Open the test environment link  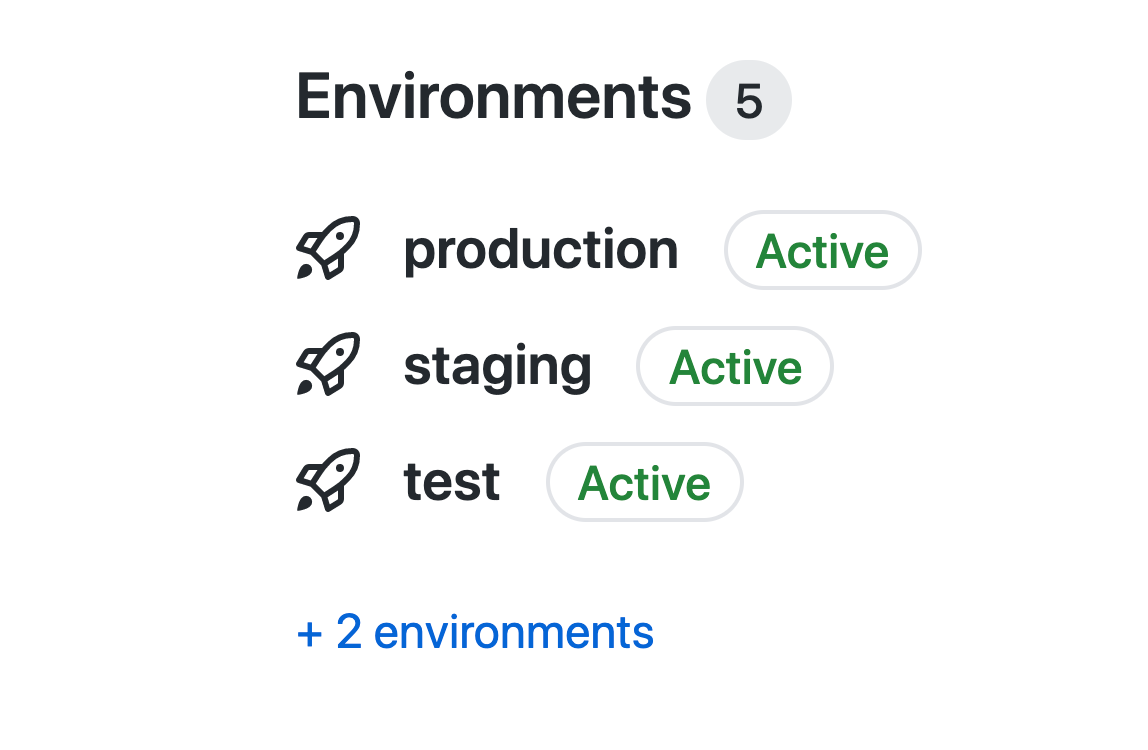452,482
